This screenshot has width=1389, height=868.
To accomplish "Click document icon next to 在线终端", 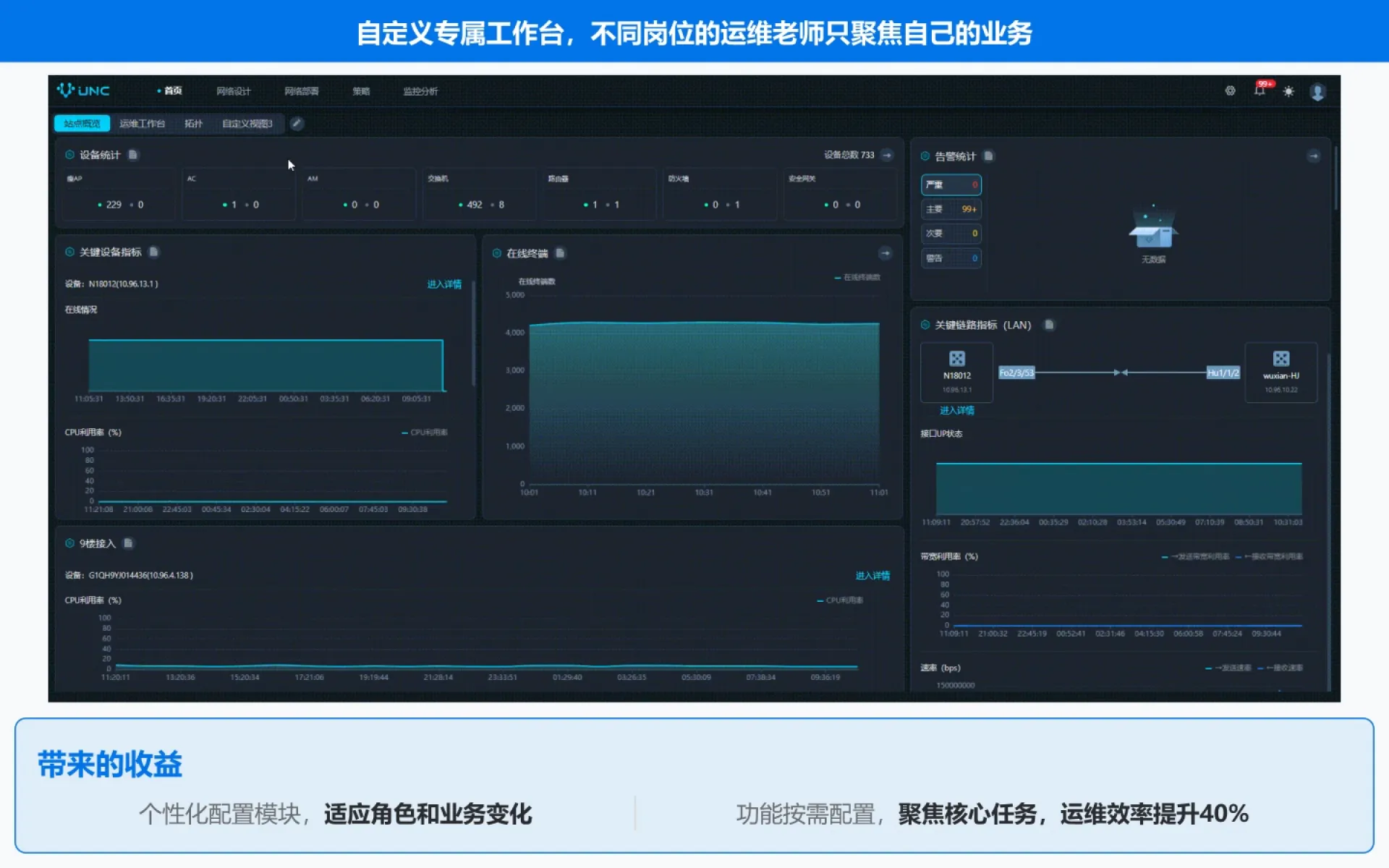I will tap(560, 253).
